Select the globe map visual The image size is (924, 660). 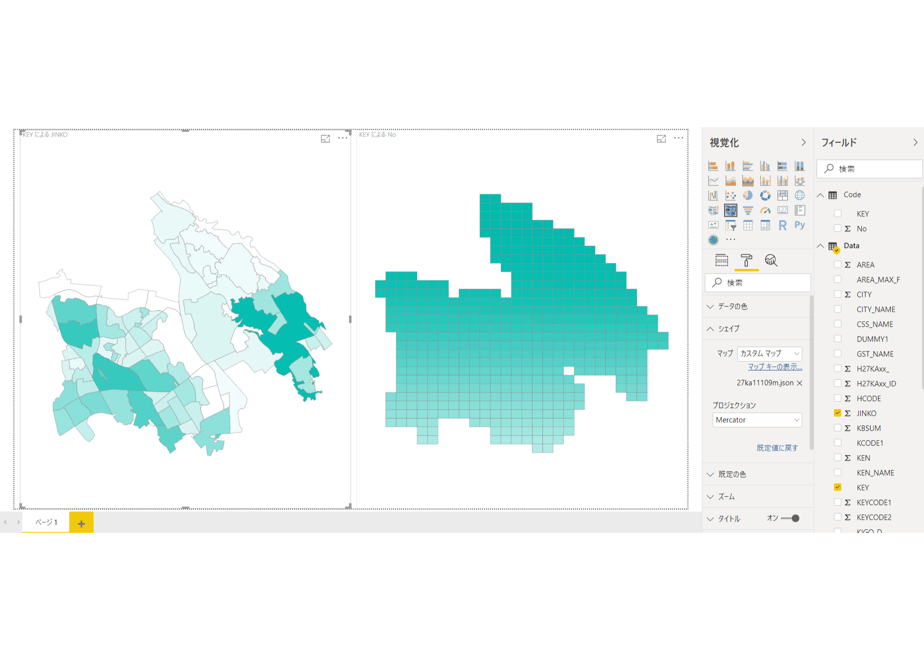point(800,196)
